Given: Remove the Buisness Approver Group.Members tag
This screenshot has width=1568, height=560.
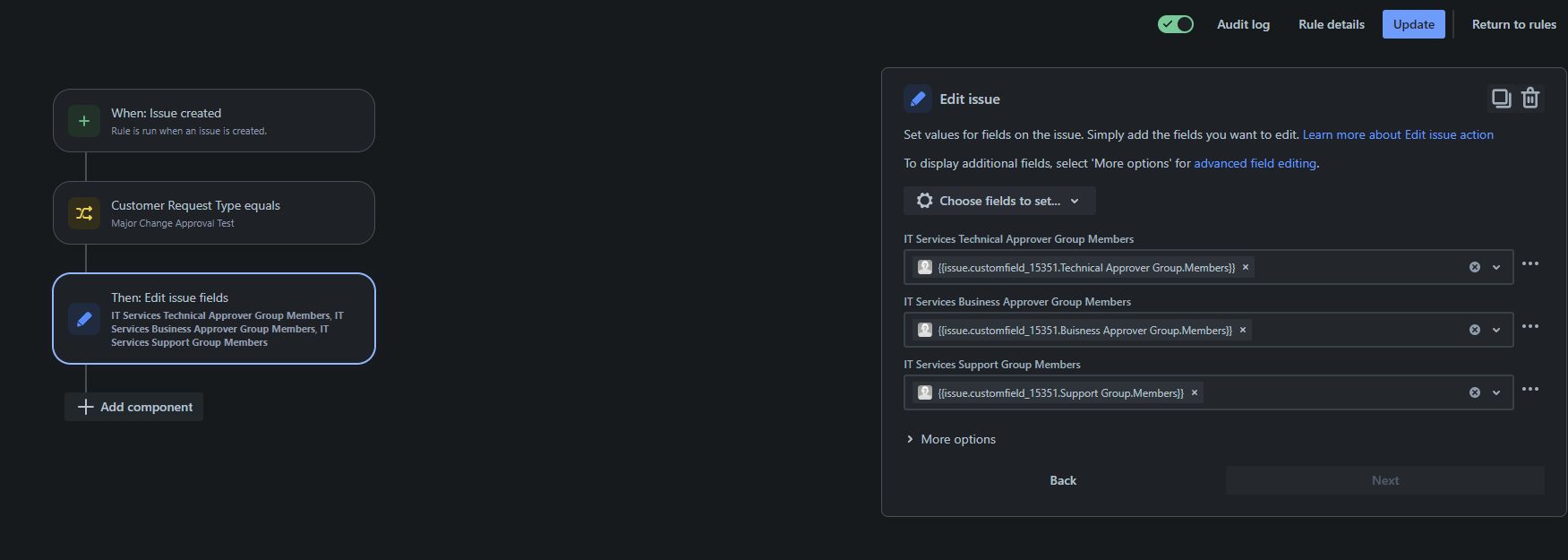Looking at the screenshot, I should click(x=1243, y=330).
